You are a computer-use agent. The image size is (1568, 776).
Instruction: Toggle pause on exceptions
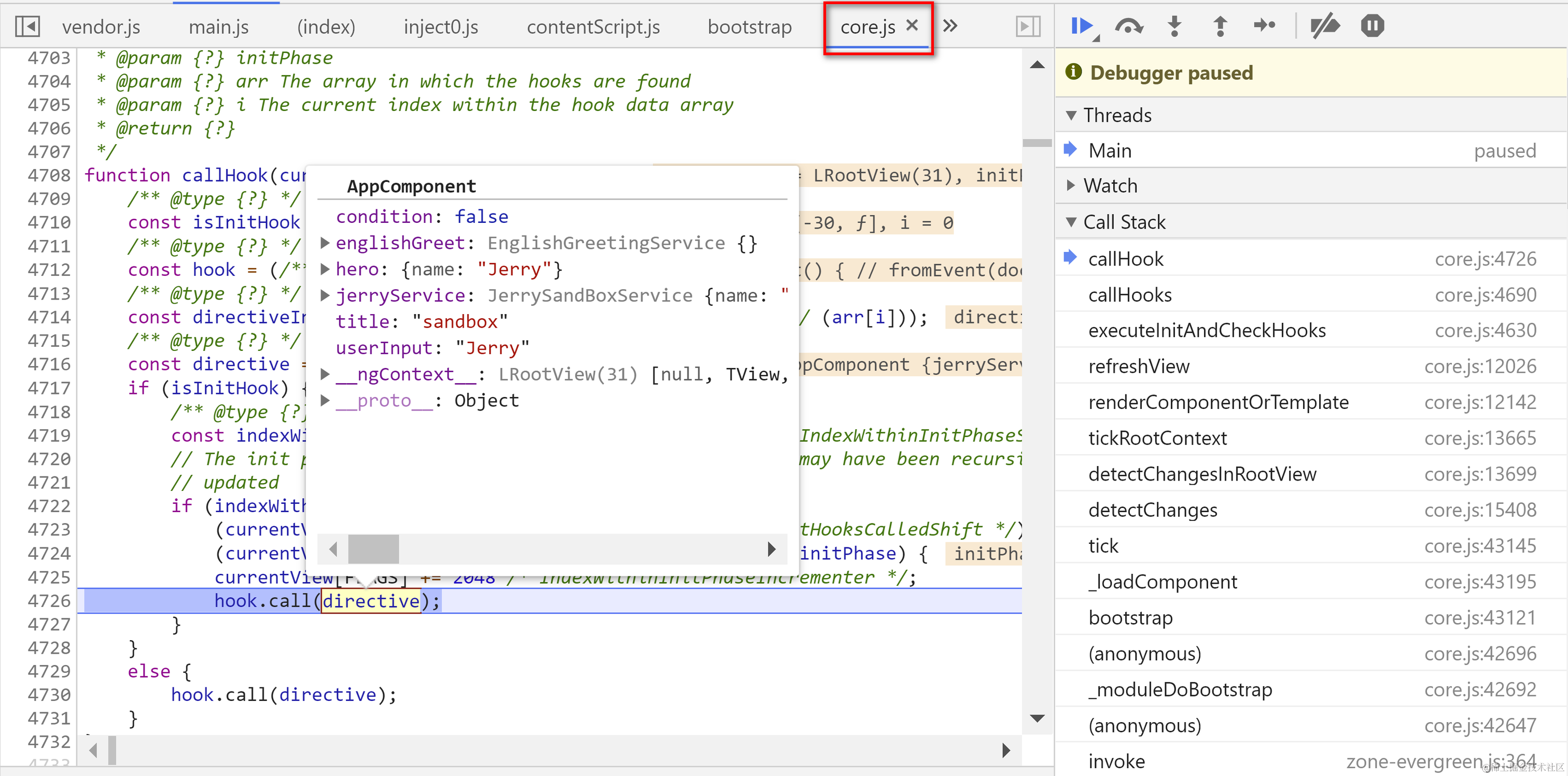pos(1372,26)
